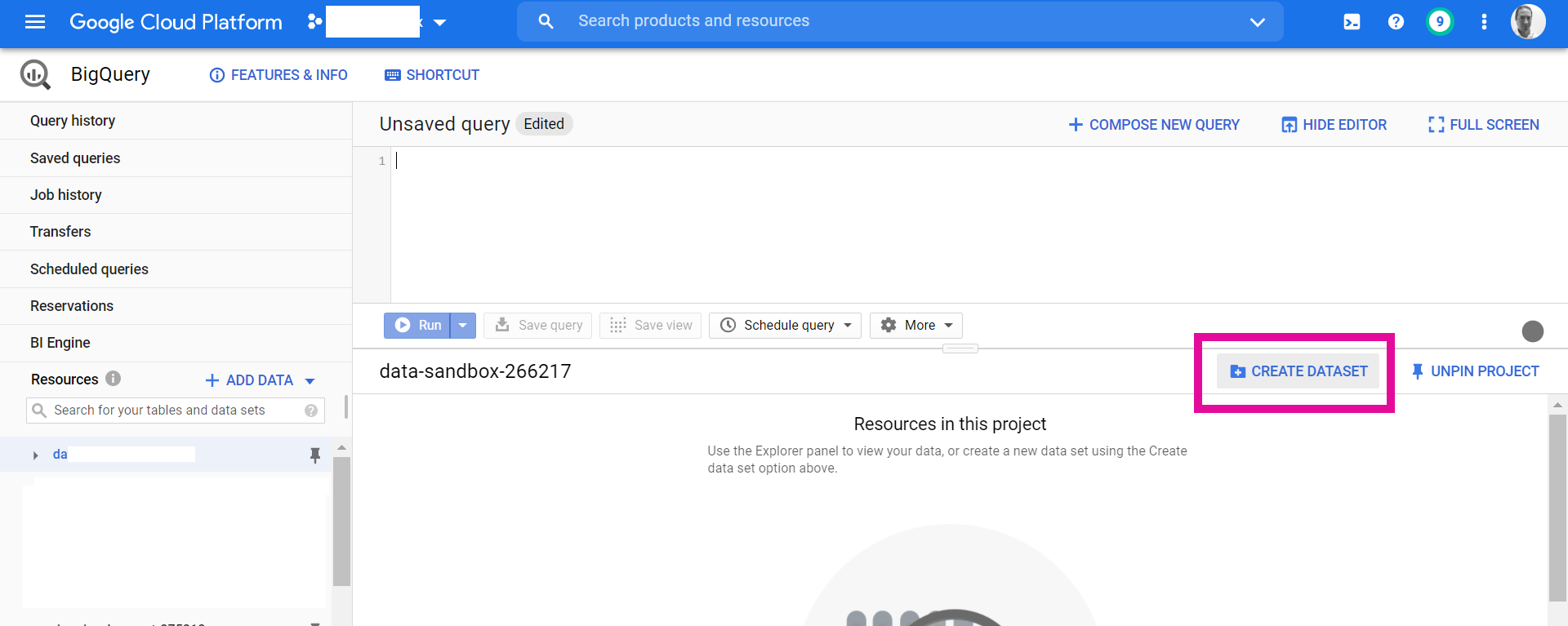Expand the pinned project tree arrow
1568x626 pixels.
tap(35, 455)
